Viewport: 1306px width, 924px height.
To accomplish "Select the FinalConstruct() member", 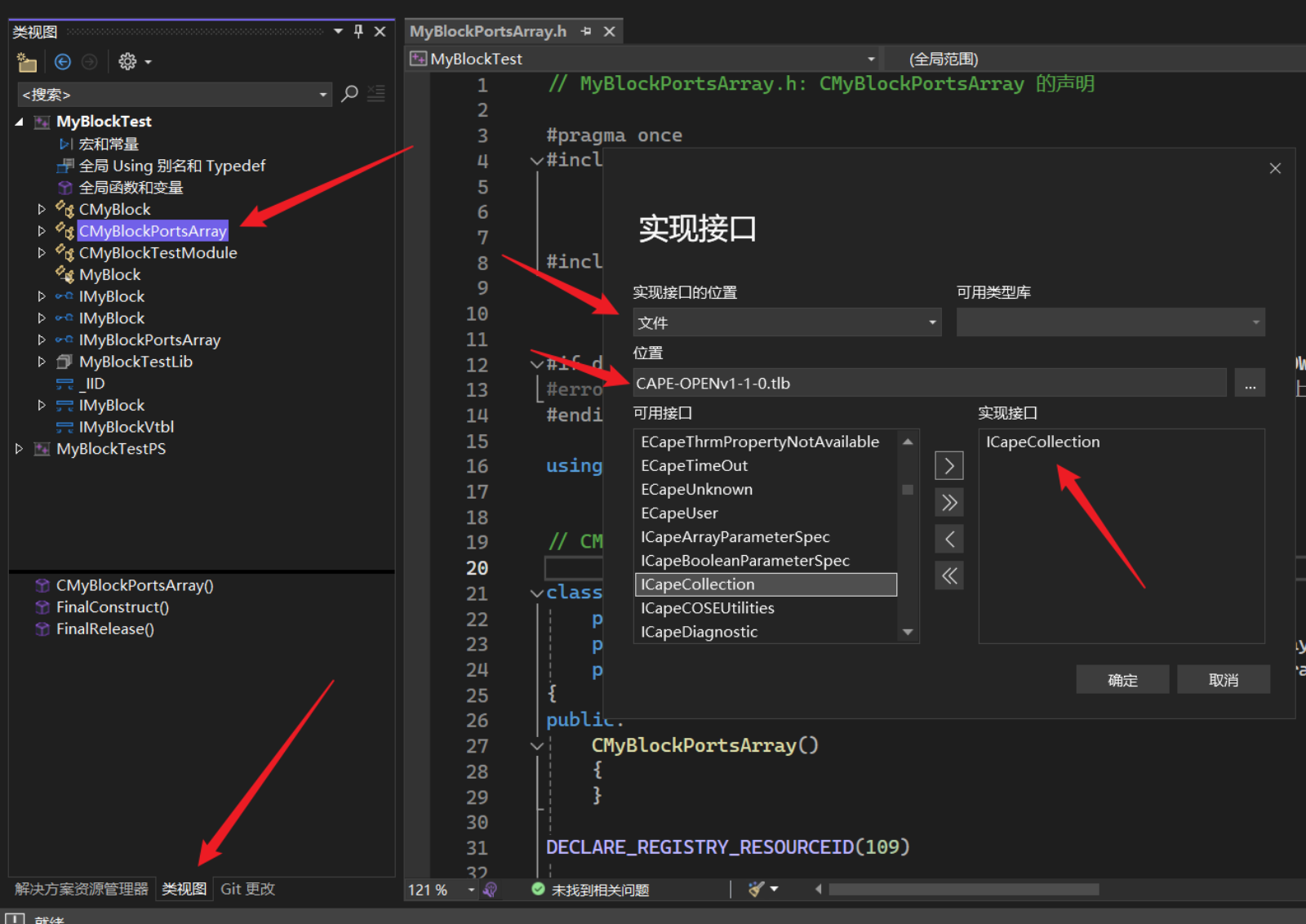I will point(113,608).
